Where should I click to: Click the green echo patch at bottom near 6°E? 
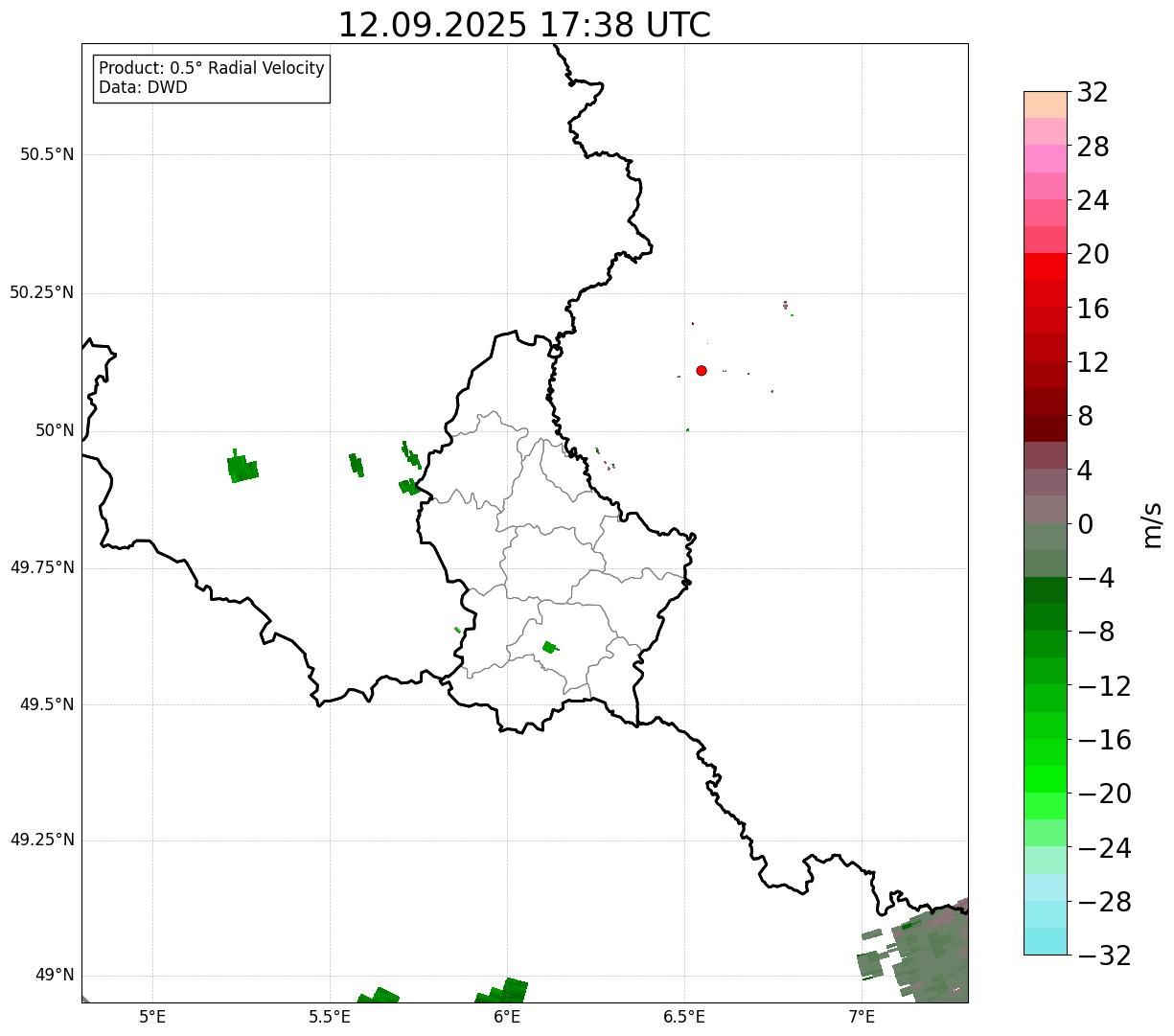(x=503, y=992)
